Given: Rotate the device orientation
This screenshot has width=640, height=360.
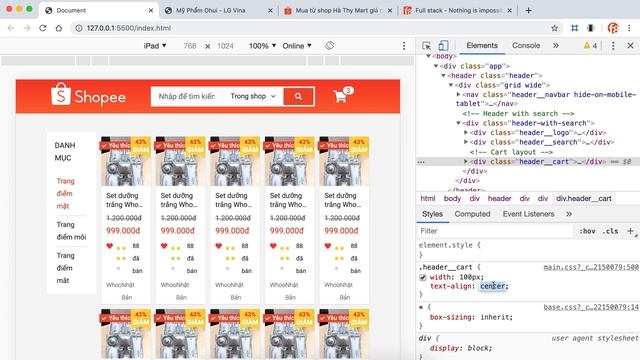Looking at the screenshot, I should [330, 46].
